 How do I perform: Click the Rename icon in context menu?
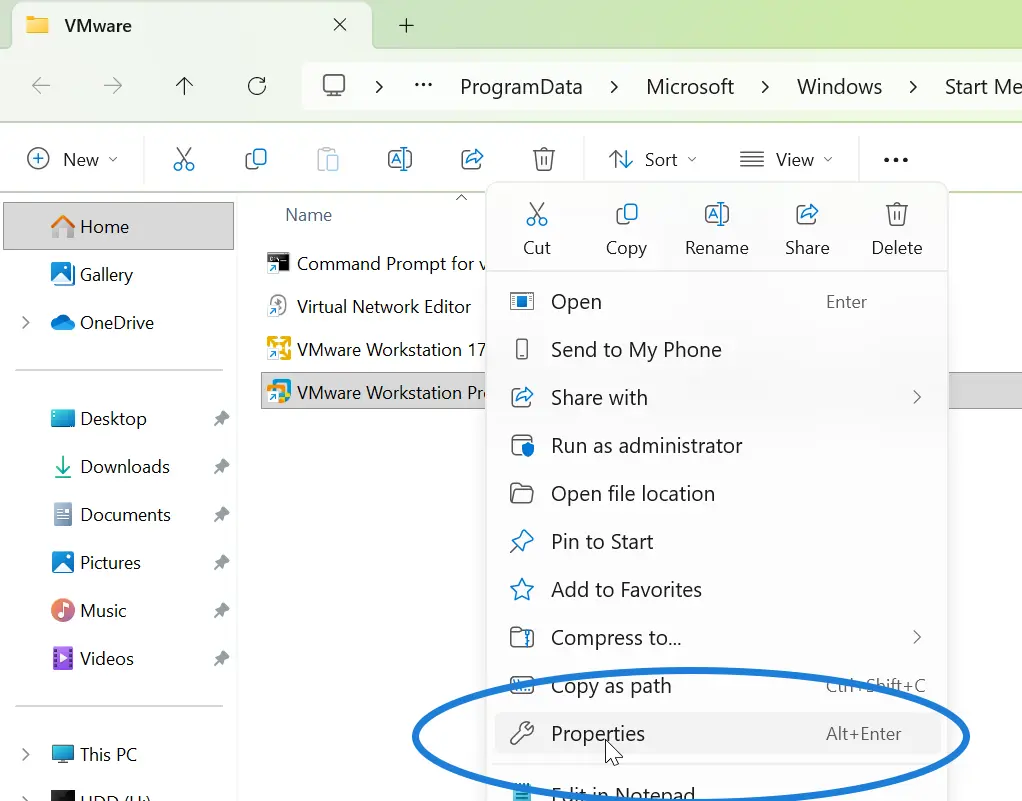click(x=716, y=215)
